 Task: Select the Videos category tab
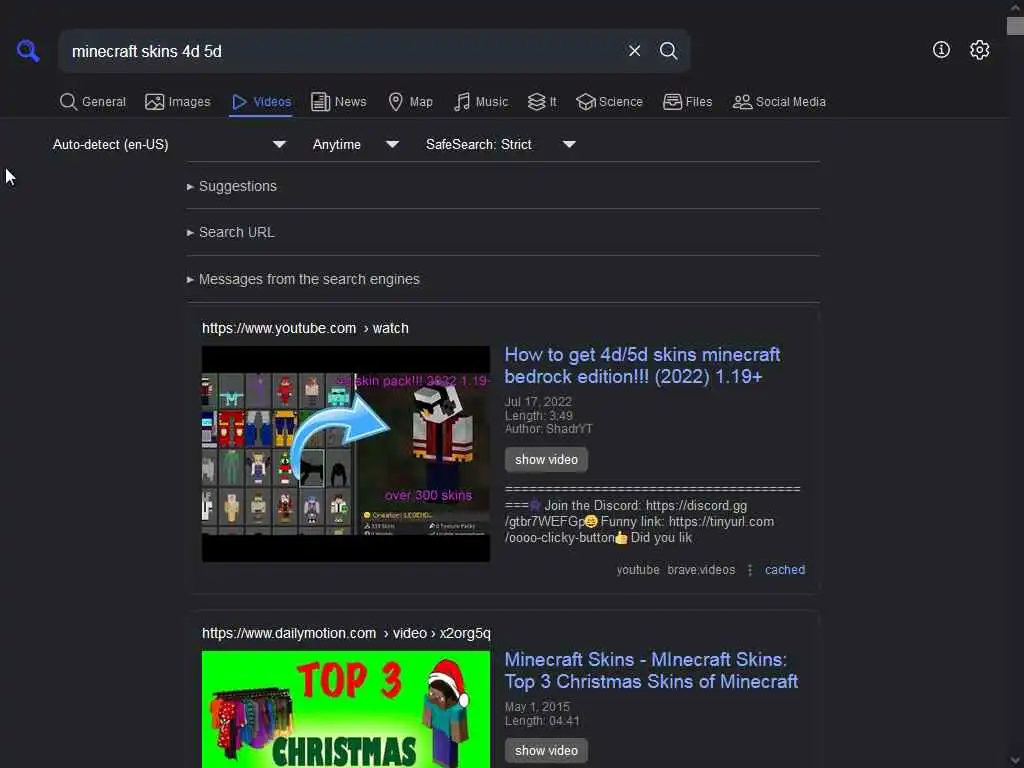261,102
